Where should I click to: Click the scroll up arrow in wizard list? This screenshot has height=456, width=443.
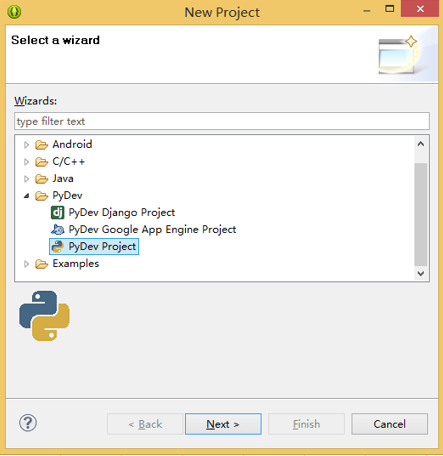[421, 144]
